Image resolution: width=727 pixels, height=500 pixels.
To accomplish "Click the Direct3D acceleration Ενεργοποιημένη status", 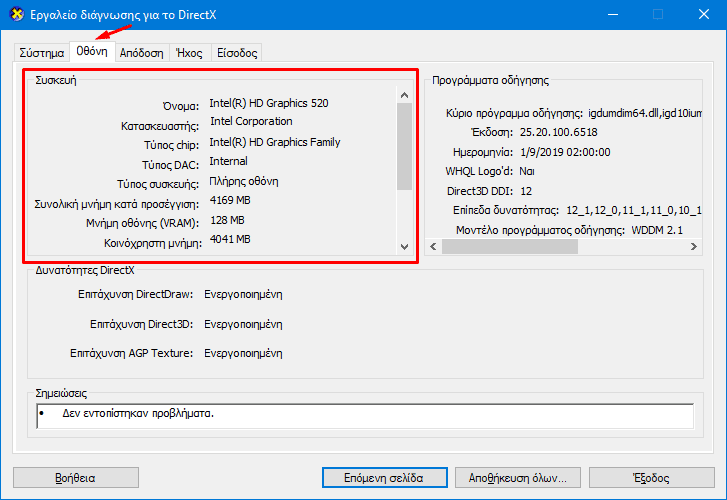I will click(243, 324).
